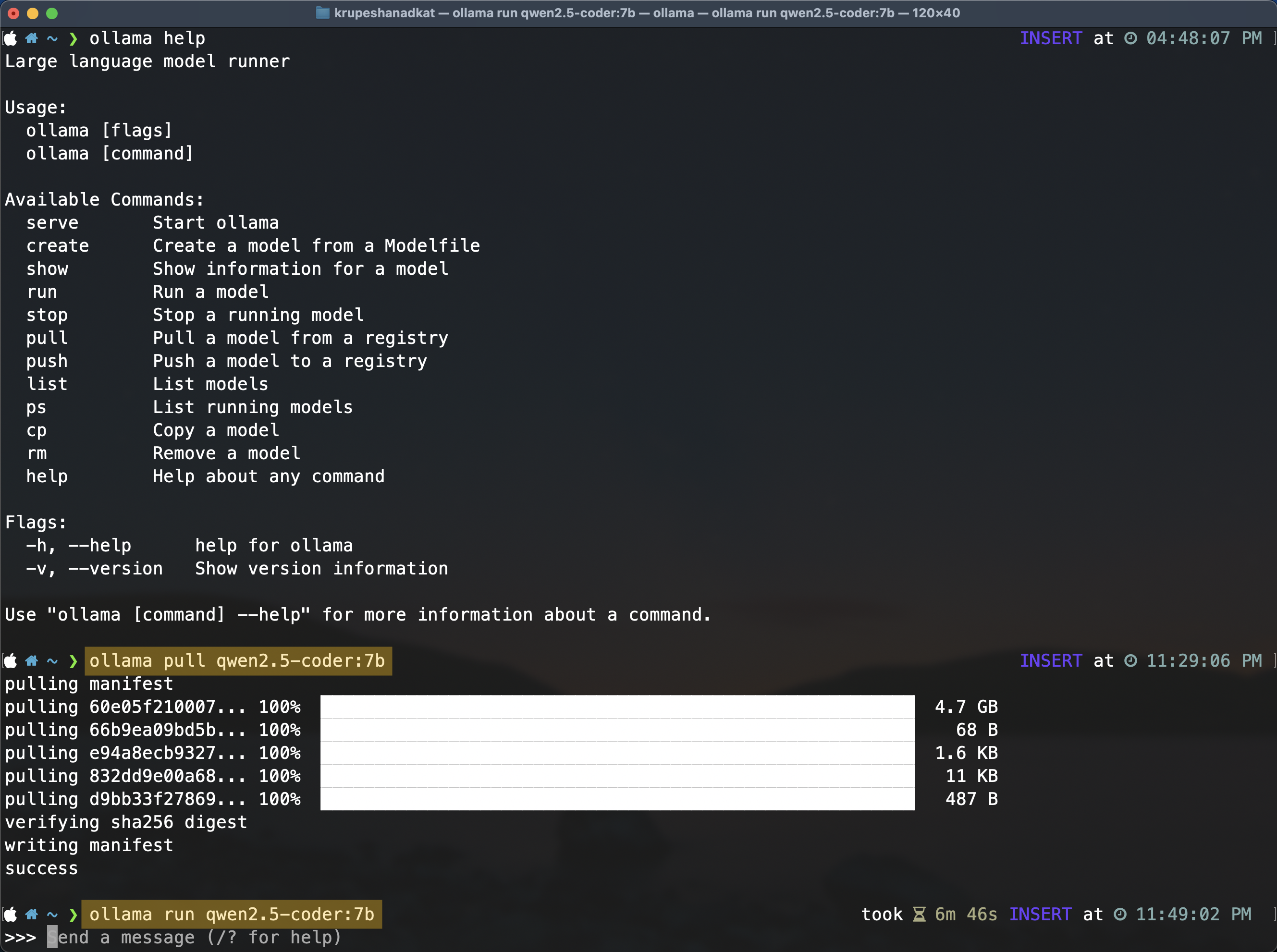Click the '-v, --version' flag text
The width and height of the screenshot is (1277, 952).
(x=95, y=569)
